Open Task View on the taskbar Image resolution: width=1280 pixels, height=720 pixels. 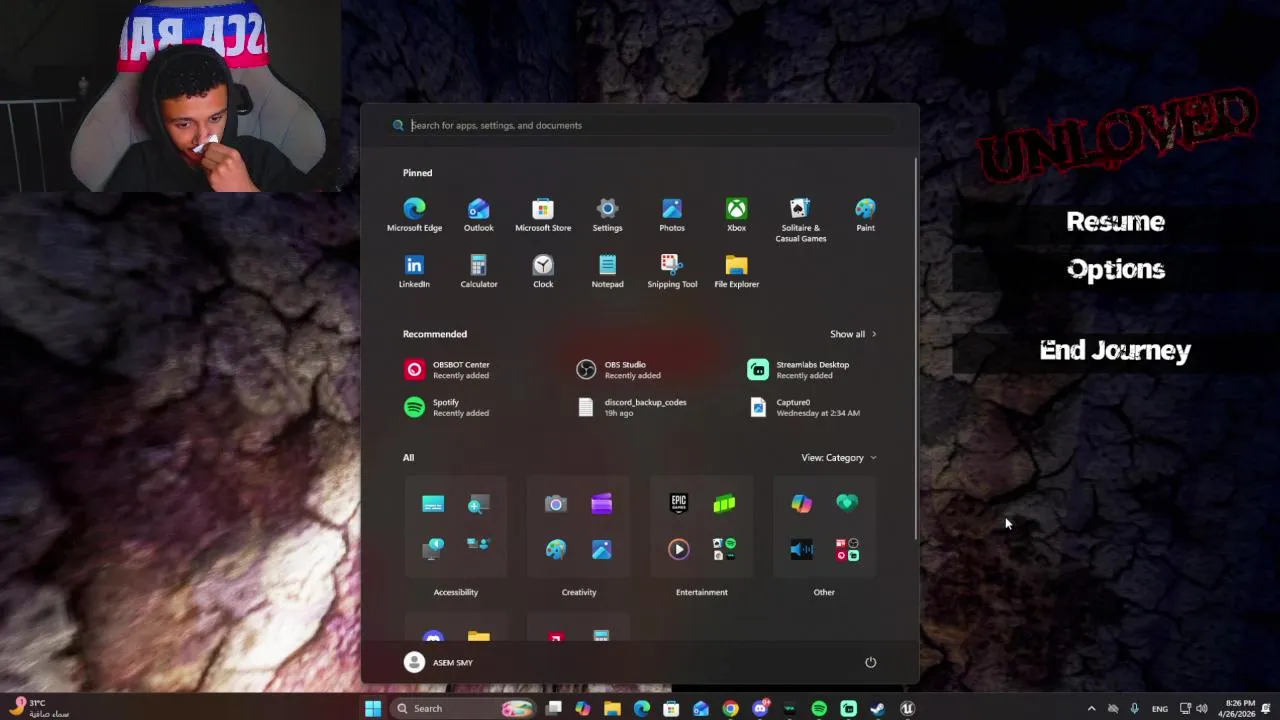point(554,708)
